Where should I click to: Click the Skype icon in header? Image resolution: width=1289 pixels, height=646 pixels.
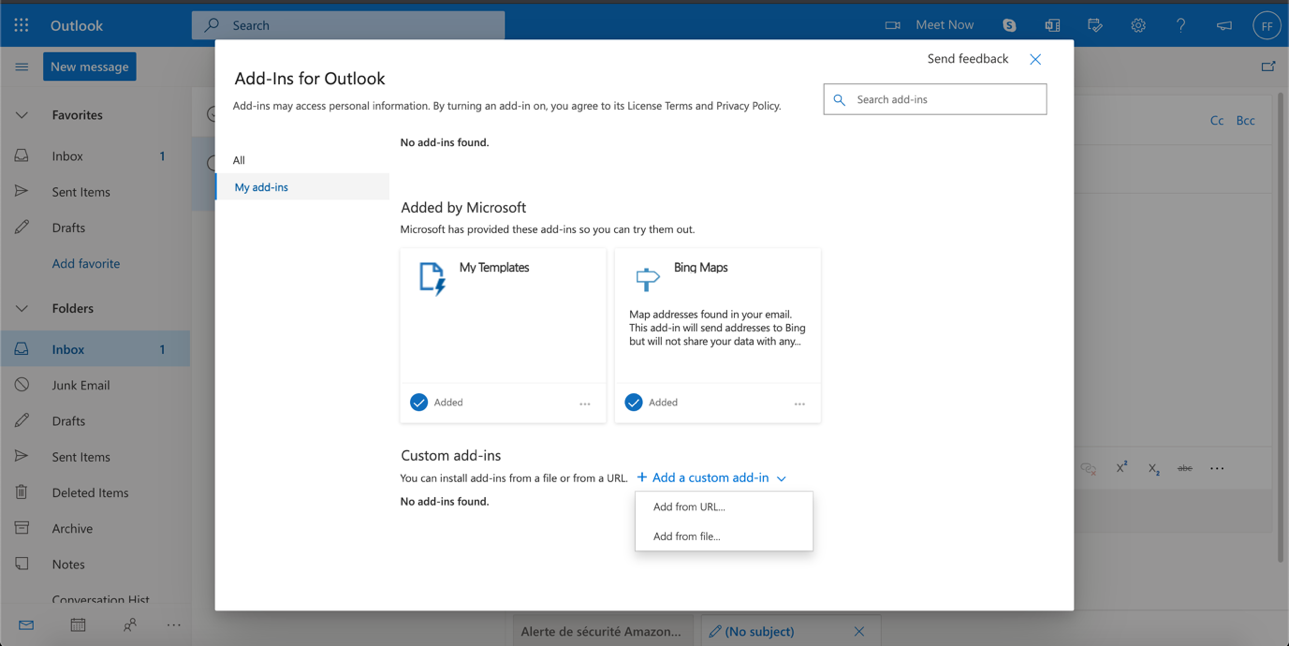click(1009, 25)
